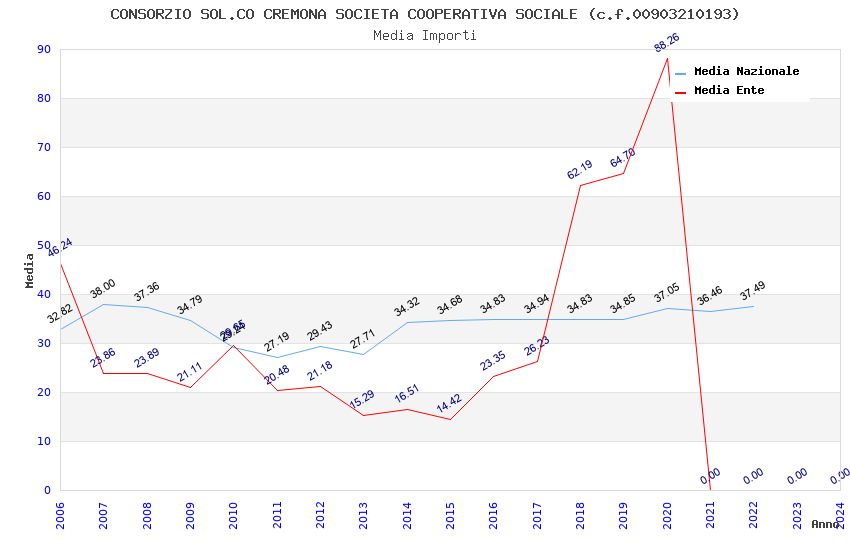Click the 14.42 data label
Screen dimensions: 850x550
tap(449, 404)
